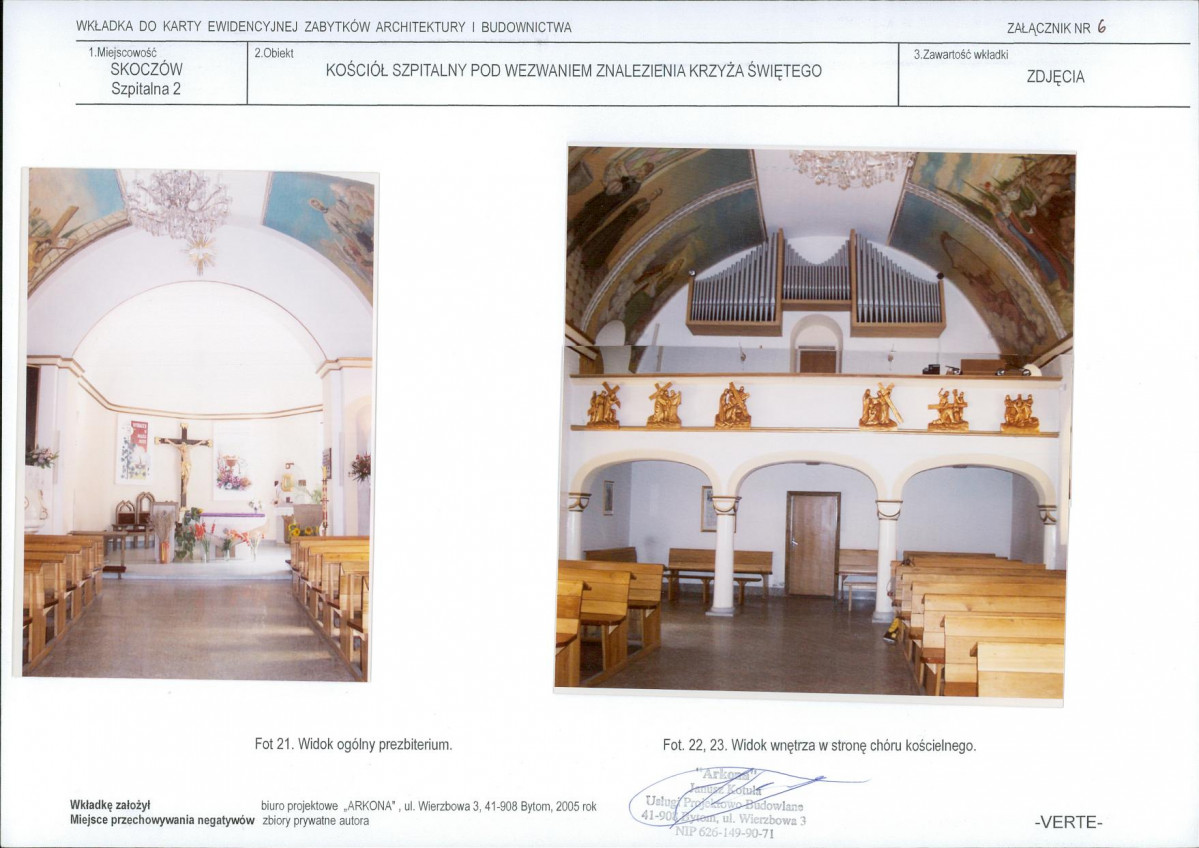Viewport: 1199px width, 848px height.
Task: Select the SKOCZÓW locality text
Action: [146, 70]
